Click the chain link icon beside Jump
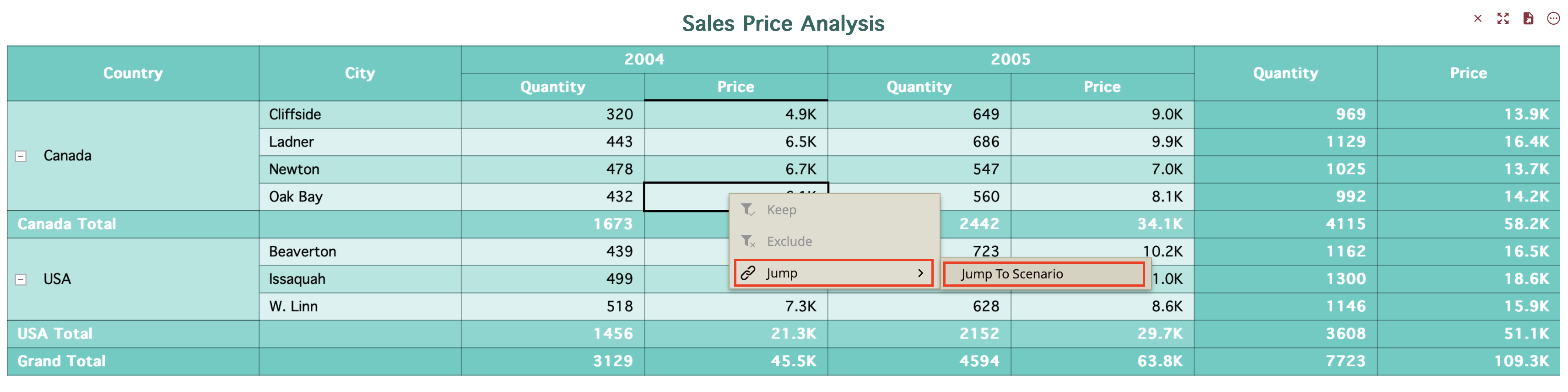1568x392 pixels. pyautogui.click(x=748, y=273)
